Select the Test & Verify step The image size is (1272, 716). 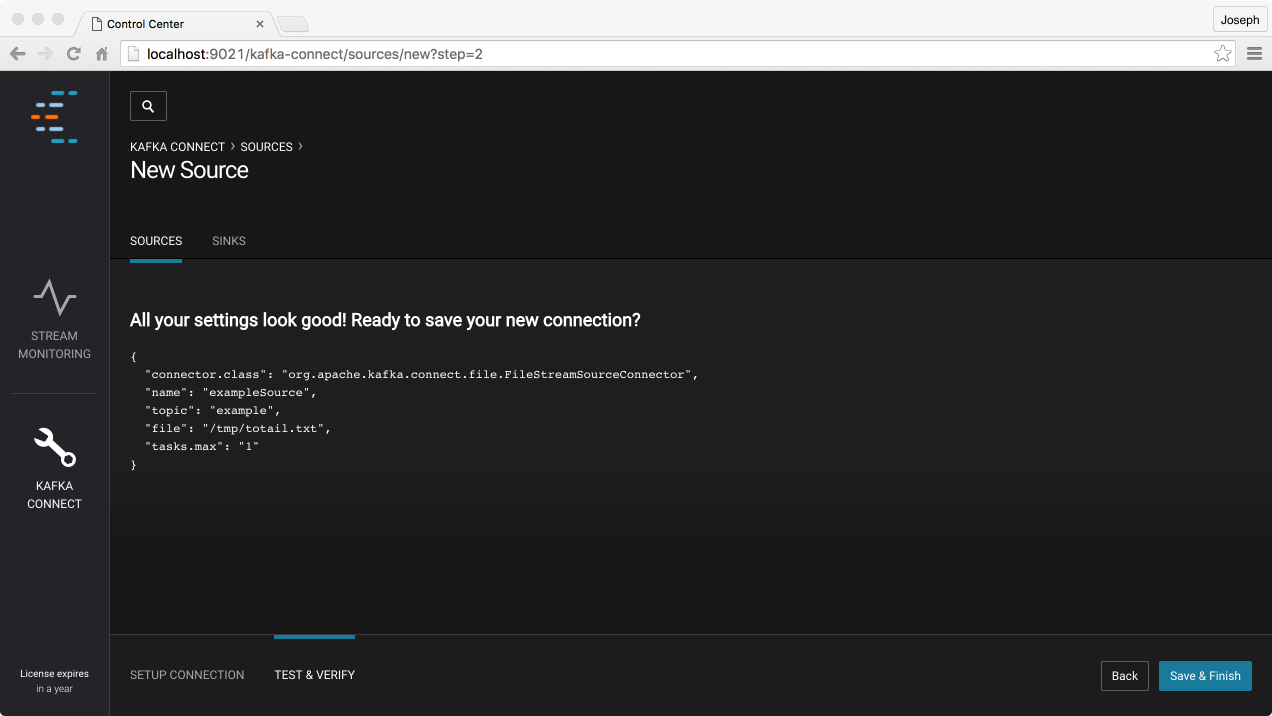(x=315, y=675)
